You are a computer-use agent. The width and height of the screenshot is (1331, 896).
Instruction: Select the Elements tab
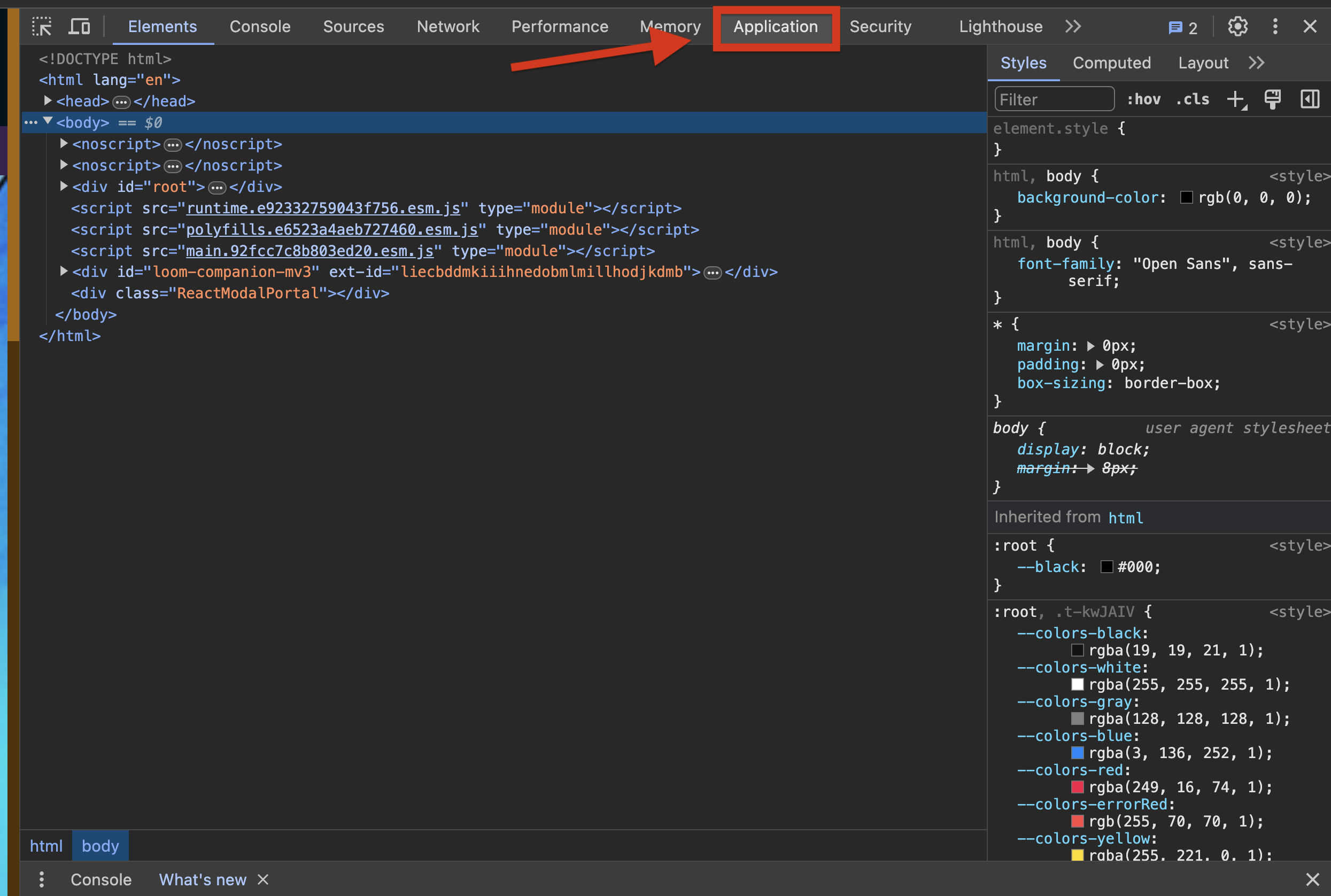click(x=162, y=26)
